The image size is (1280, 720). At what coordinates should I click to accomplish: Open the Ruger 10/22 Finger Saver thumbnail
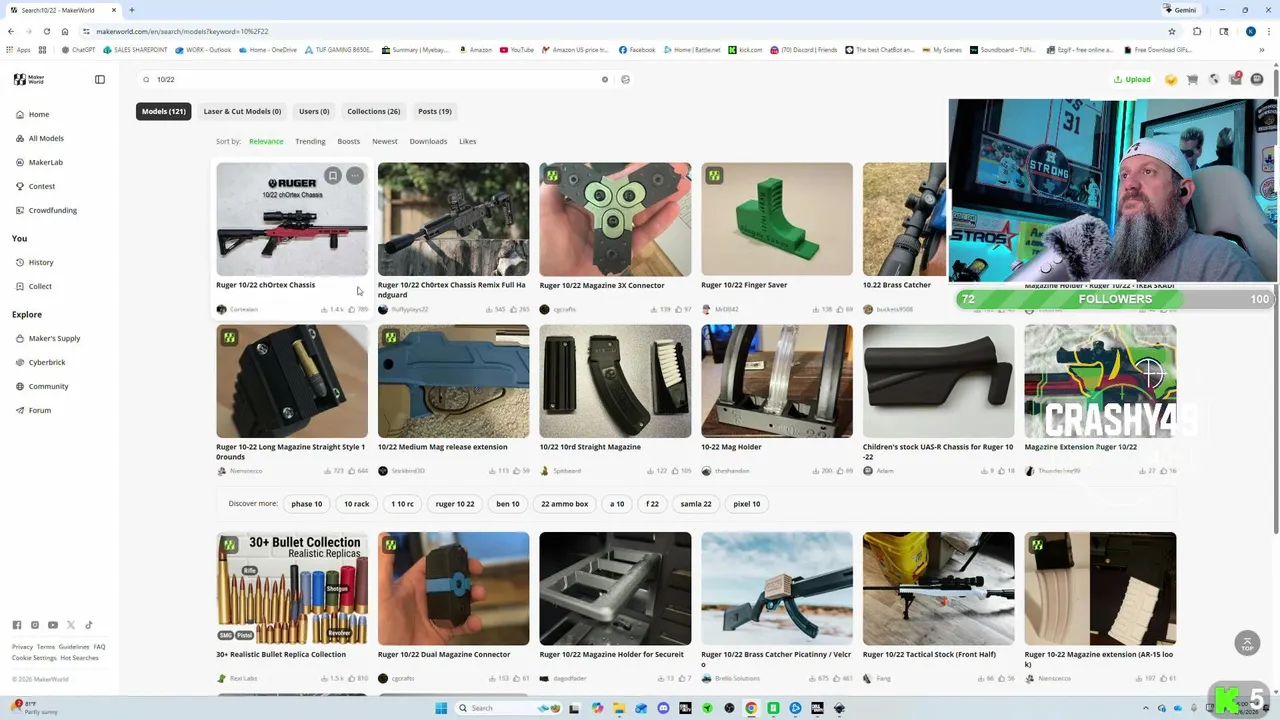point(777,219)
